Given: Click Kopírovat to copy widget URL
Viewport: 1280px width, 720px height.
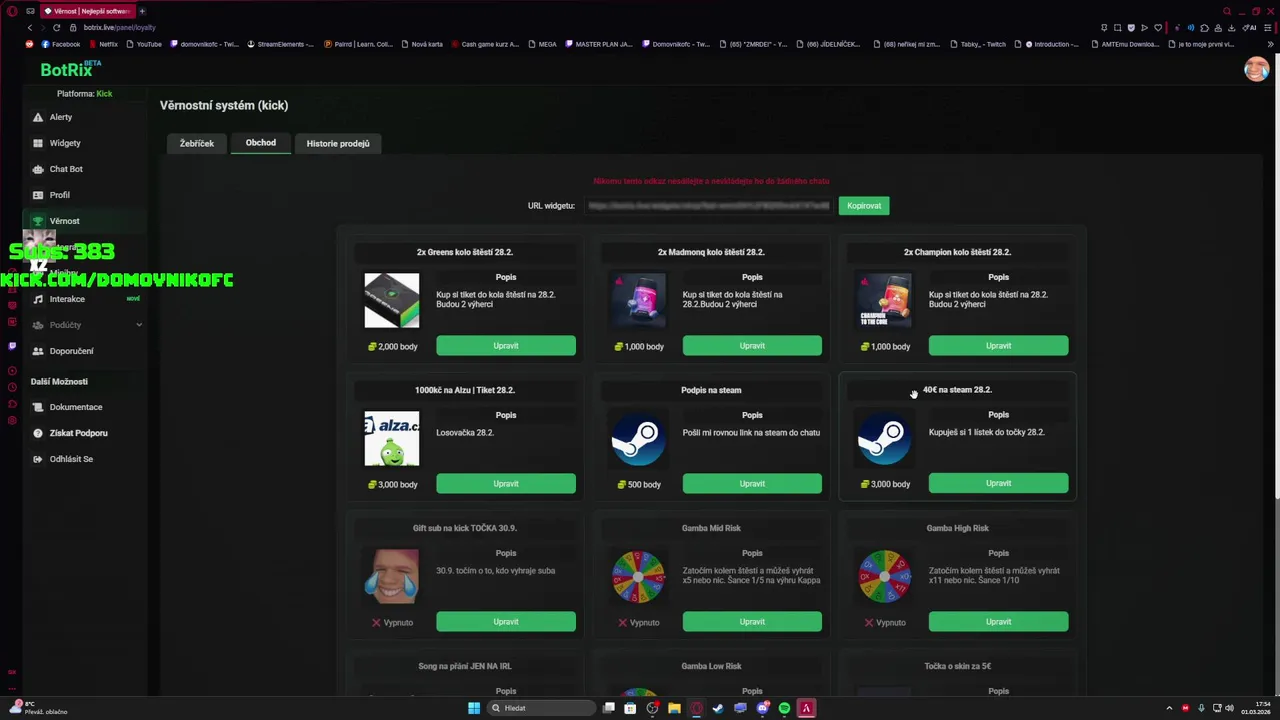Looking at the screenshot, I should click(864, 206).
